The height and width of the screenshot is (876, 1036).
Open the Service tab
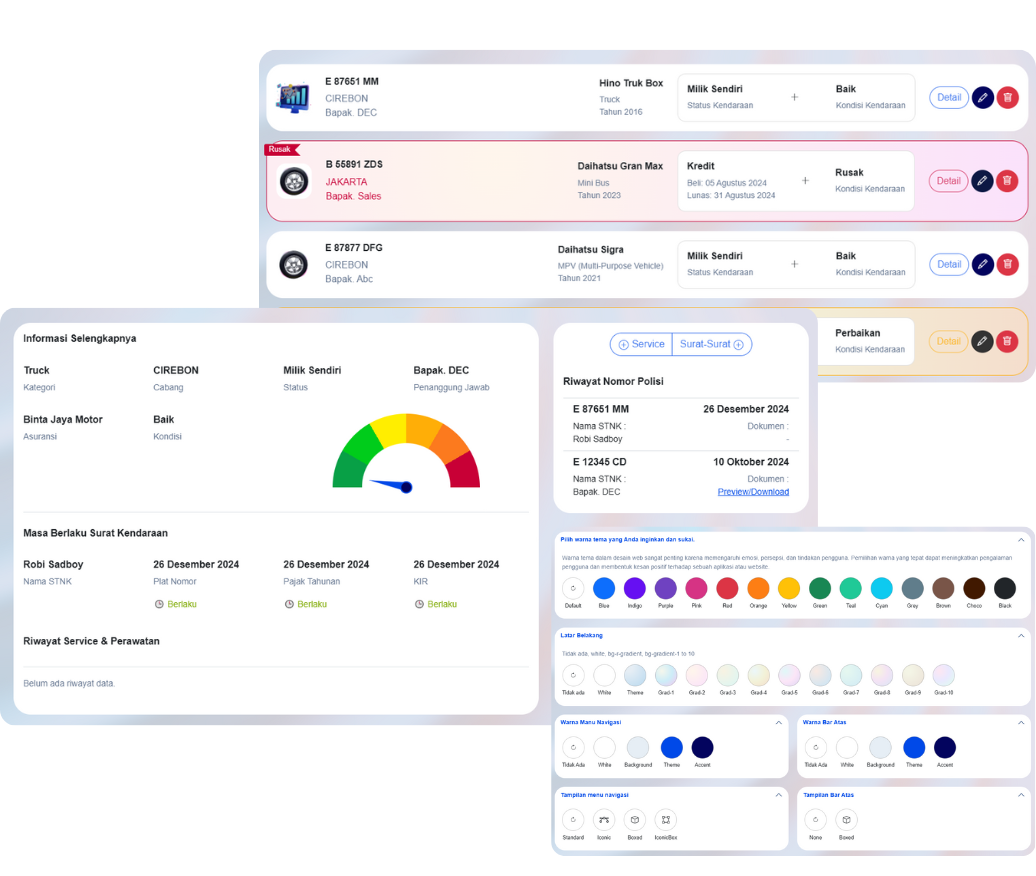coord(641,344)
